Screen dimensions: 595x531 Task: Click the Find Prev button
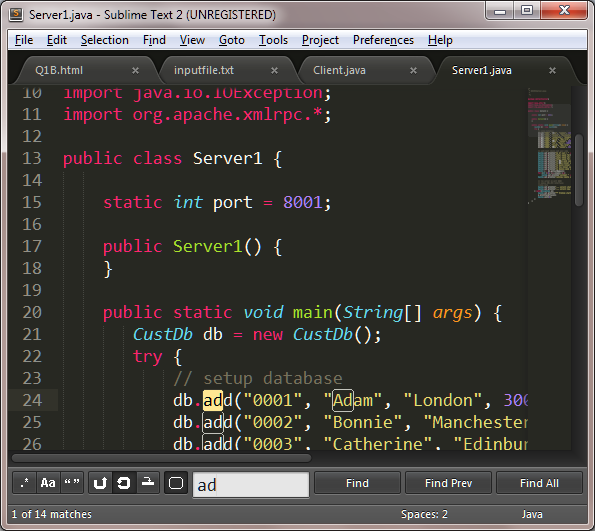coord(448,483)
